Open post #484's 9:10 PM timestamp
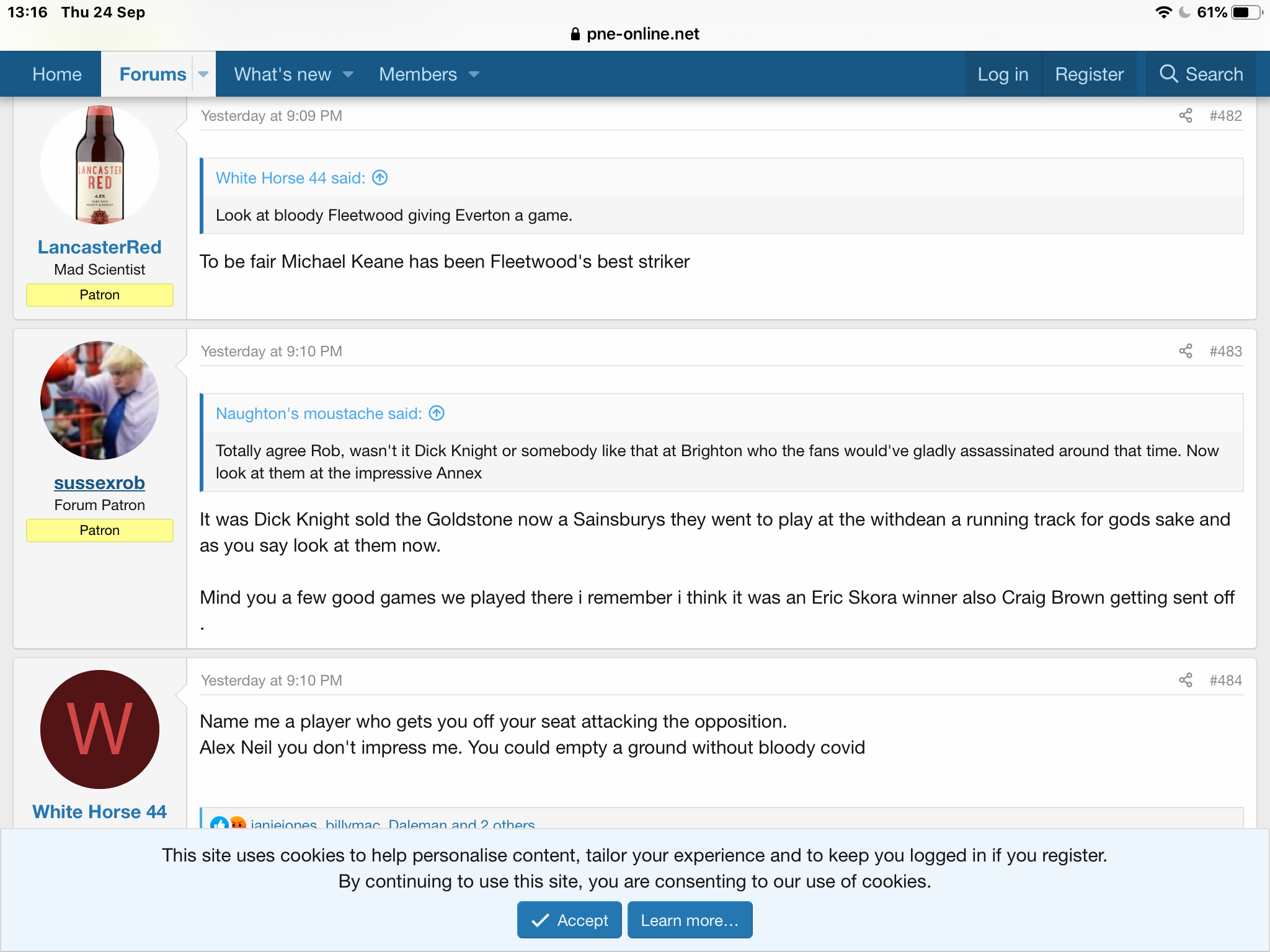This screenshot has height=952, width=1270. click(x=272, y=681)
